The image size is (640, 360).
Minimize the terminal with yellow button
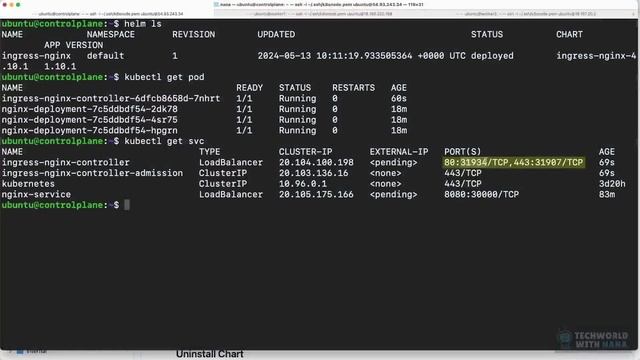pyautogui.click(x=11, y=4)
